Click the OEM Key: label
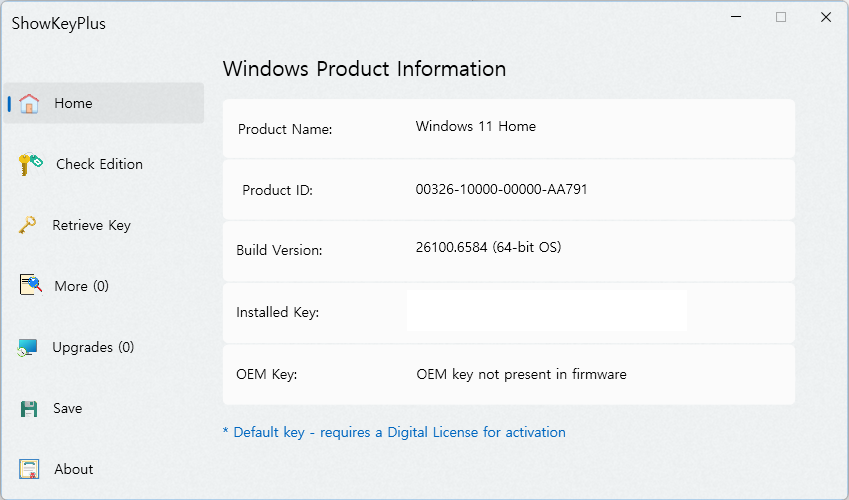The height and width of the screenshot is (500, 849). click(x=266, y=374)
